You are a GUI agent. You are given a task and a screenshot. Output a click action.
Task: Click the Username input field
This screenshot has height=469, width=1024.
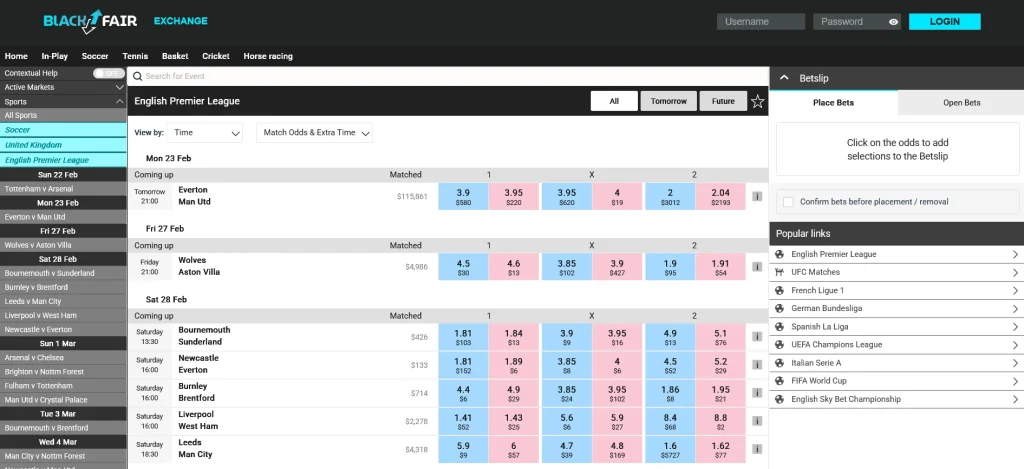click(x=760, y=22)
